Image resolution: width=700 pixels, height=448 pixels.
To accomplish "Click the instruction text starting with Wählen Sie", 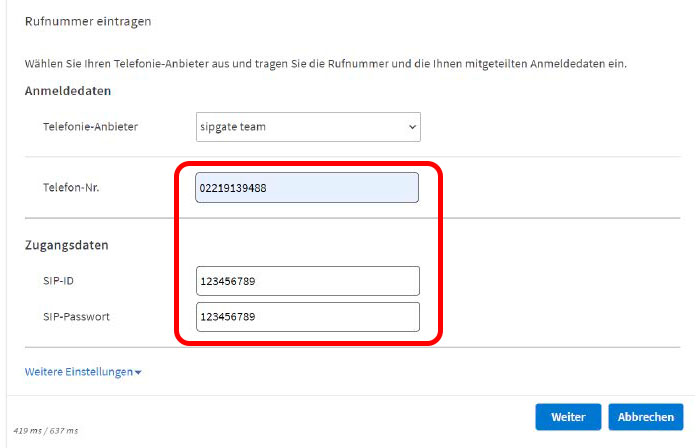I will pos(326,64).
